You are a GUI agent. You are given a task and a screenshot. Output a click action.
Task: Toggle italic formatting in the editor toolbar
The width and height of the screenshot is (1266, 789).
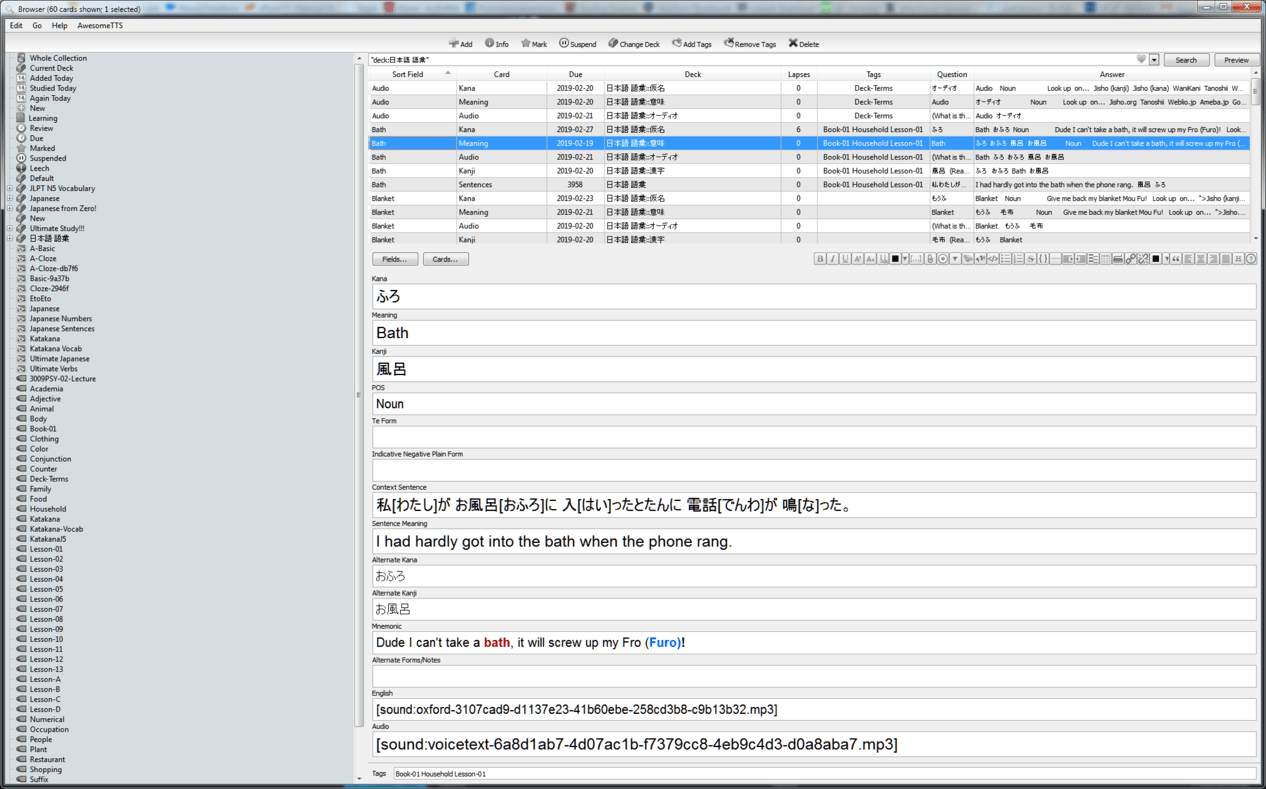click(x=833, y=259)
